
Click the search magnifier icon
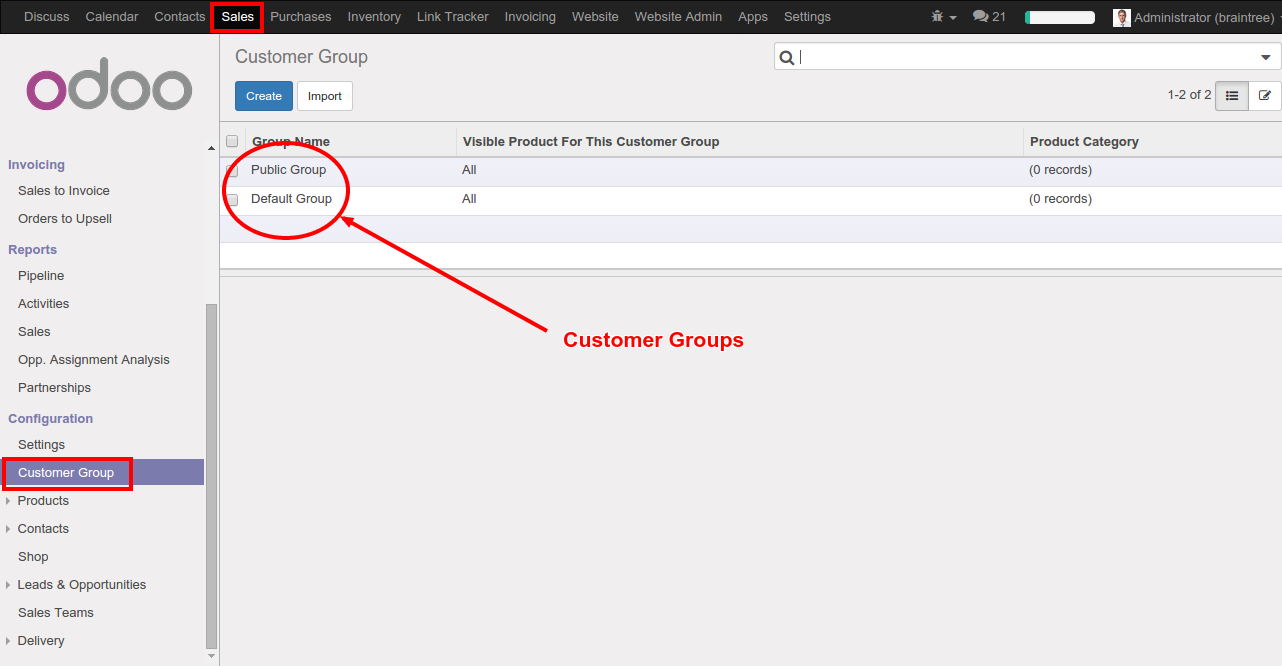pos(786,56)
